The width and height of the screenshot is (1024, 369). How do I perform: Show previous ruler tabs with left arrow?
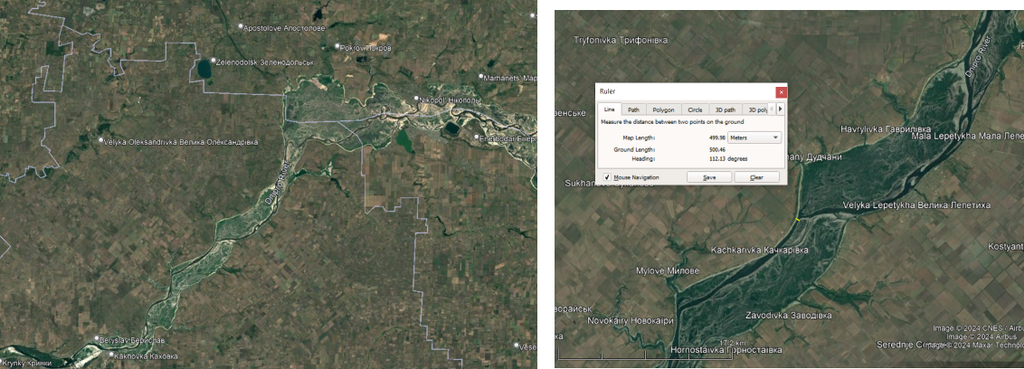[771, 109]
